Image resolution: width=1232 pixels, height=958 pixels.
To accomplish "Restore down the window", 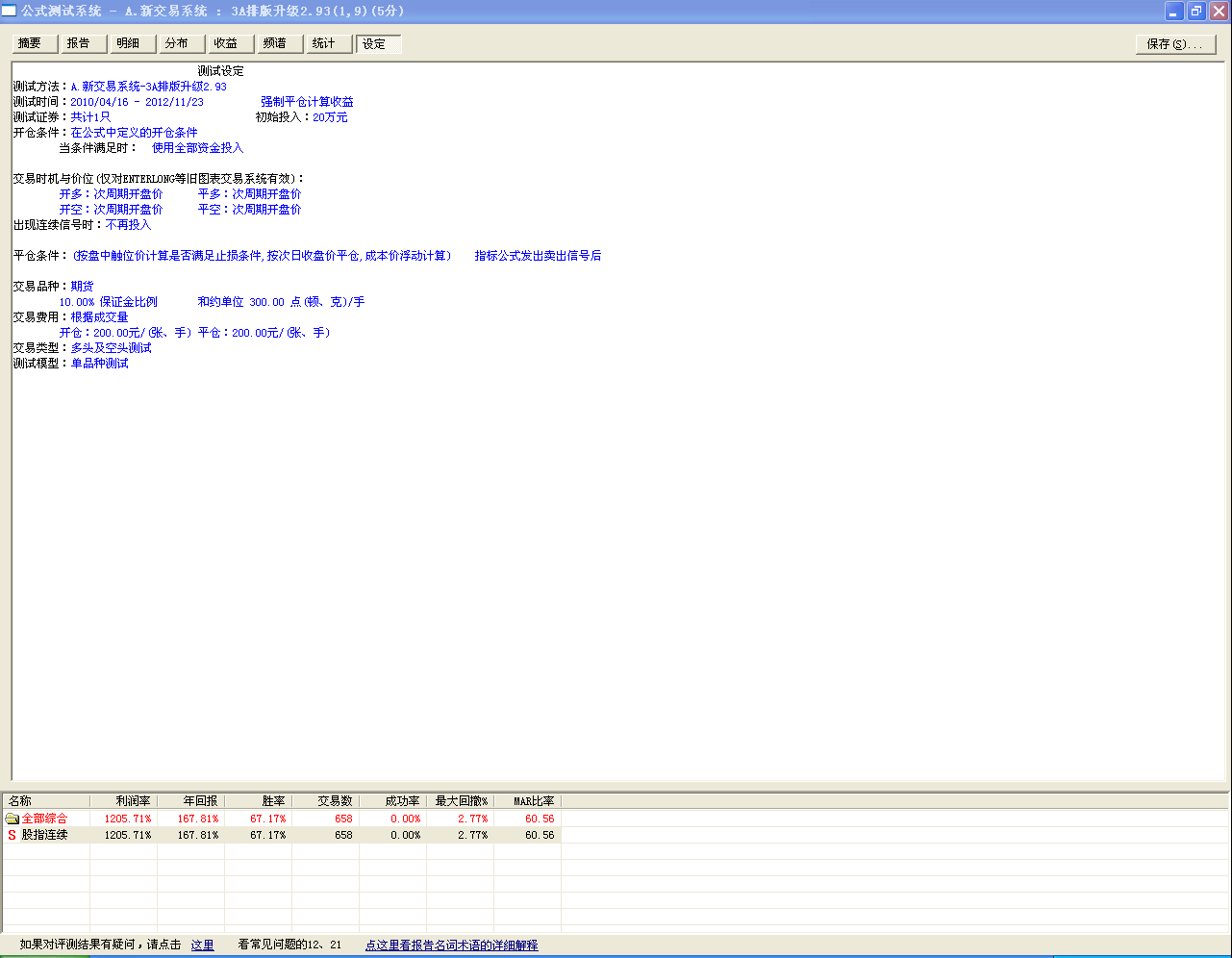I will (x=1196, y=11).
